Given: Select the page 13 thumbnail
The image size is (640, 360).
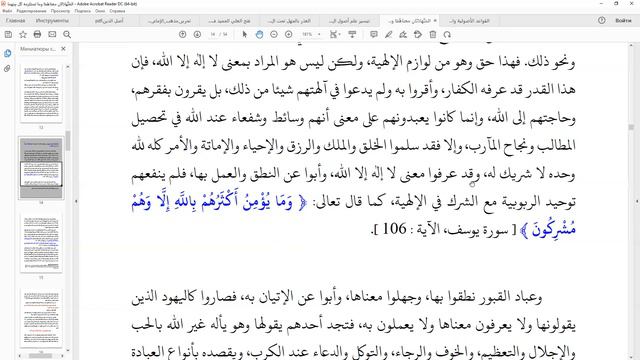Looking at the screenshot, I should pos(41,93).
